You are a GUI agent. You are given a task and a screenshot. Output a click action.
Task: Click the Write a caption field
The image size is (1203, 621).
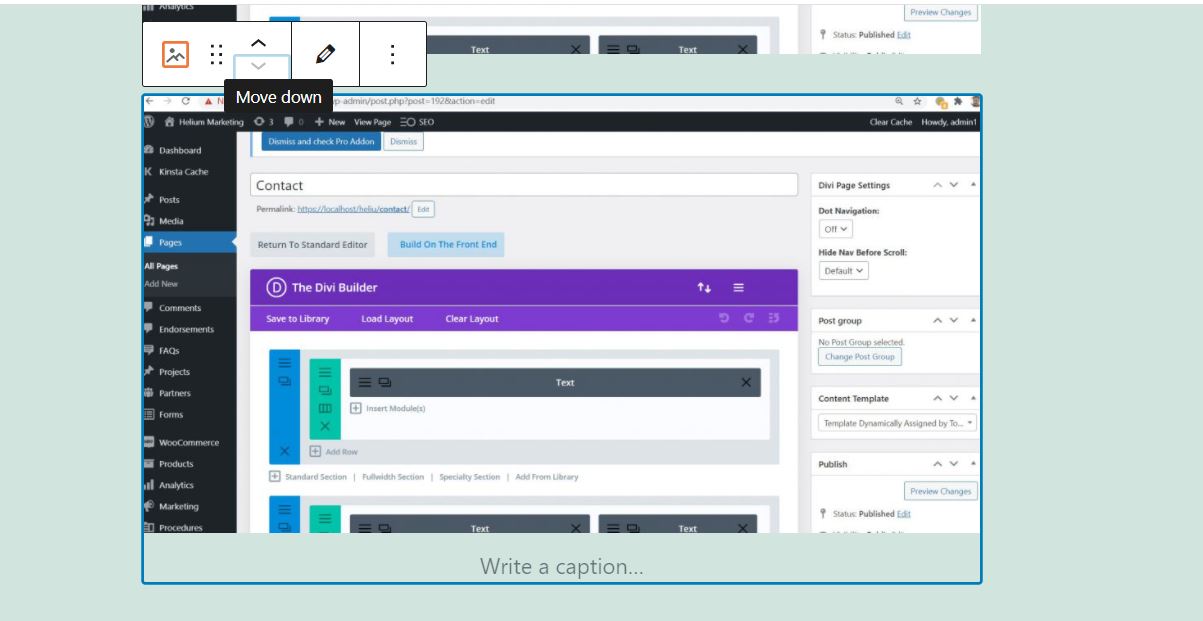pos(562,566)
